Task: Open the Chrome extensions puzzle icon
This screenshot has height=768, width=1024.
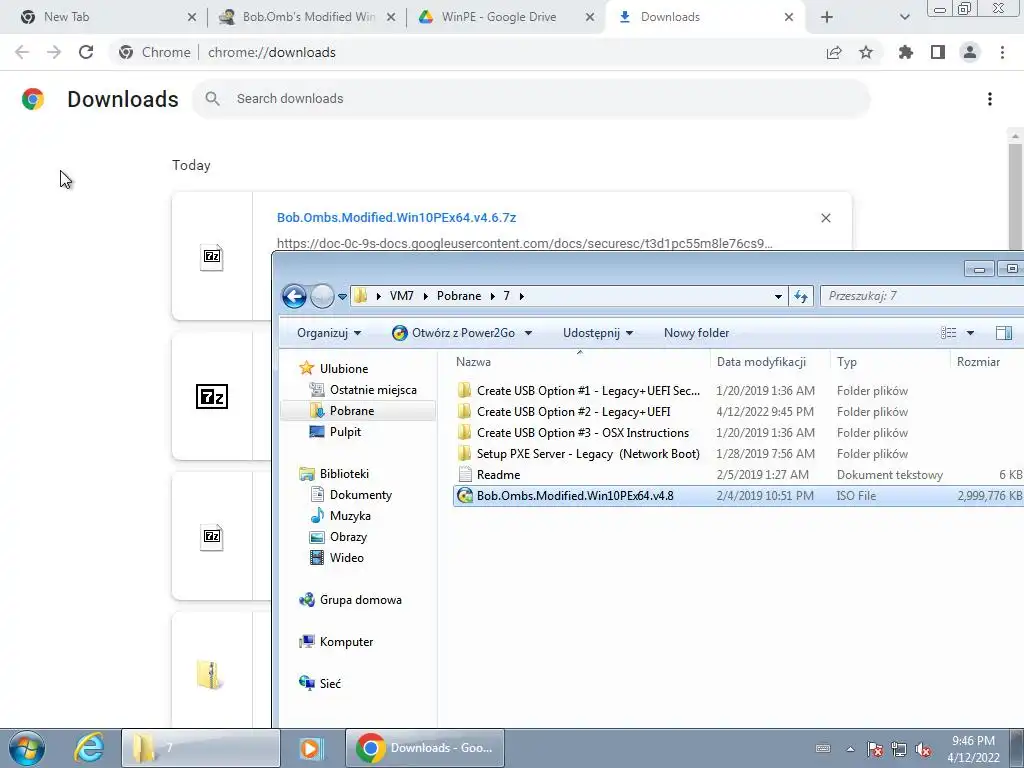Action: pyautogui.click(x=906, y=52)
